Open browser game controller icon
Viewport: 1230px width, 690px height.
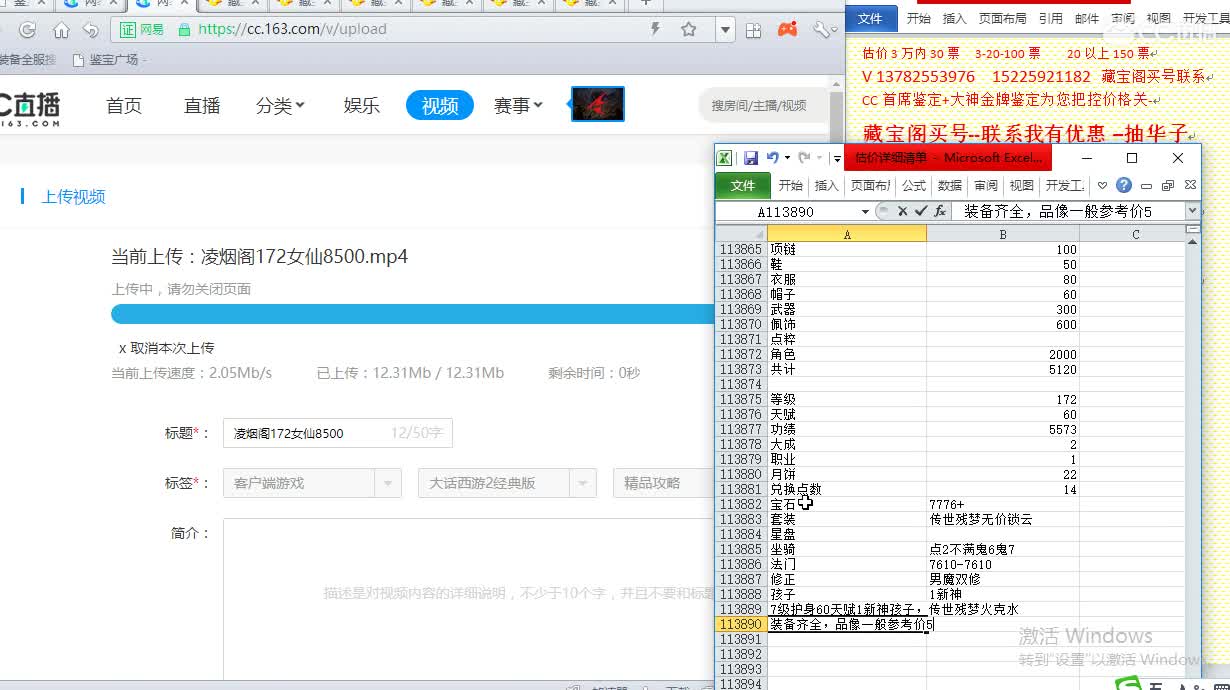(x=788, y=29)
